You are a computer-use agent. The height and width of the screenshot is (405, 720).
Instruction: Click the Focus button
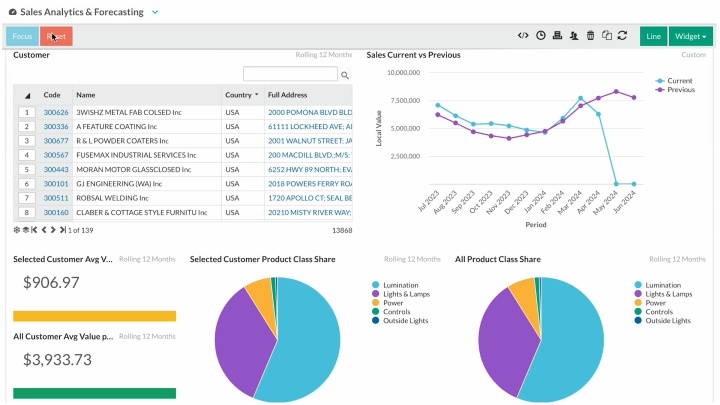point(22,36)
